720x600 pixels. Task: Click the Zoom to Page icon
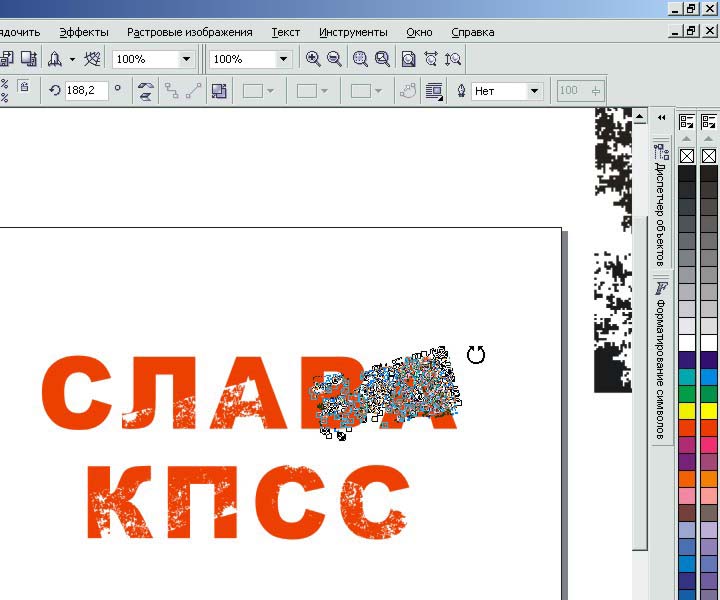(408, 59)
